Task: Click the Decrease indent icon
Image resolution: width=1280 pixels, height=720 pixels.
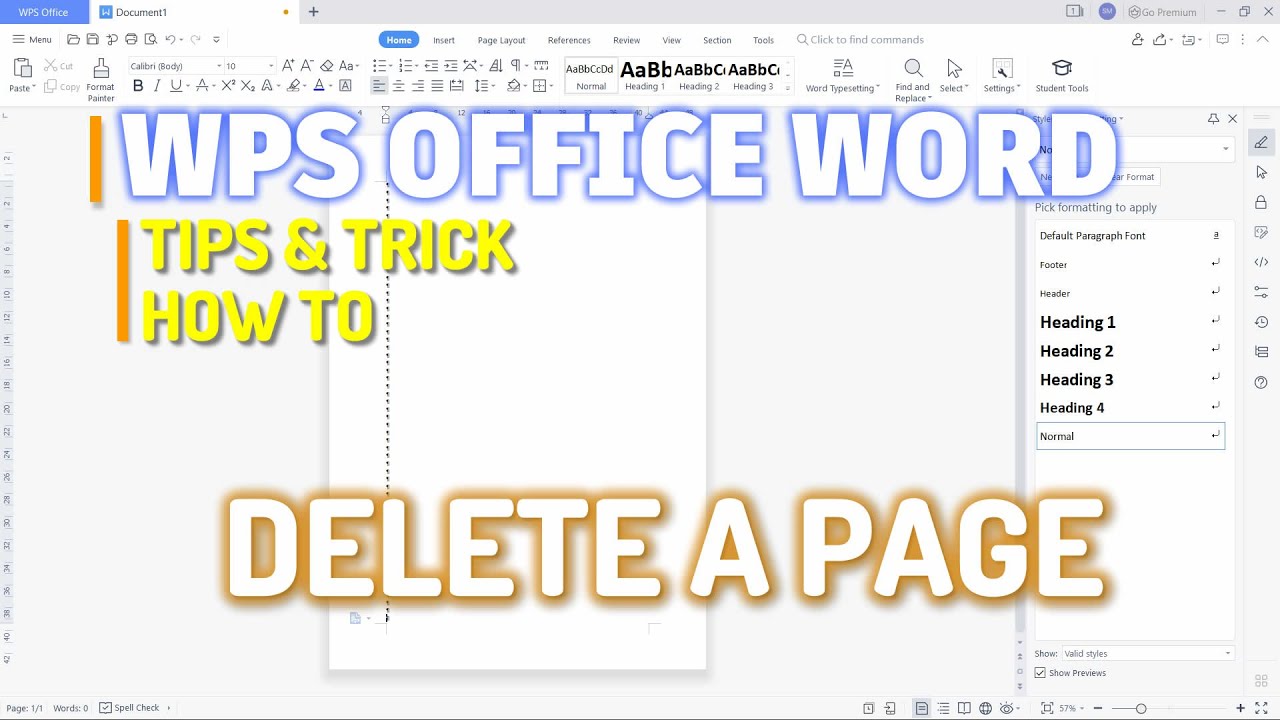Action: click(x=431, y=66)
